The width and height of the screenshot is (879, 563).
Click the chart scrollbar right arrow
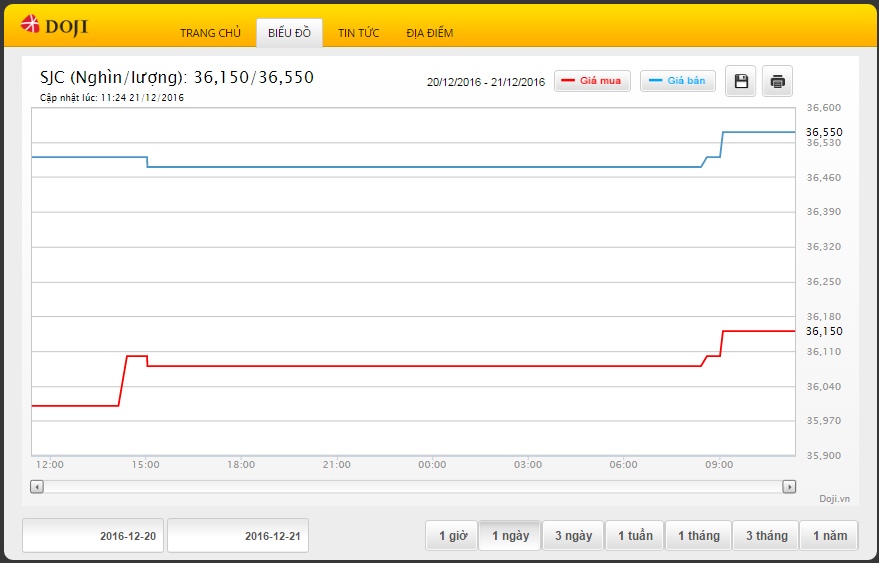(x=789, y=487)
